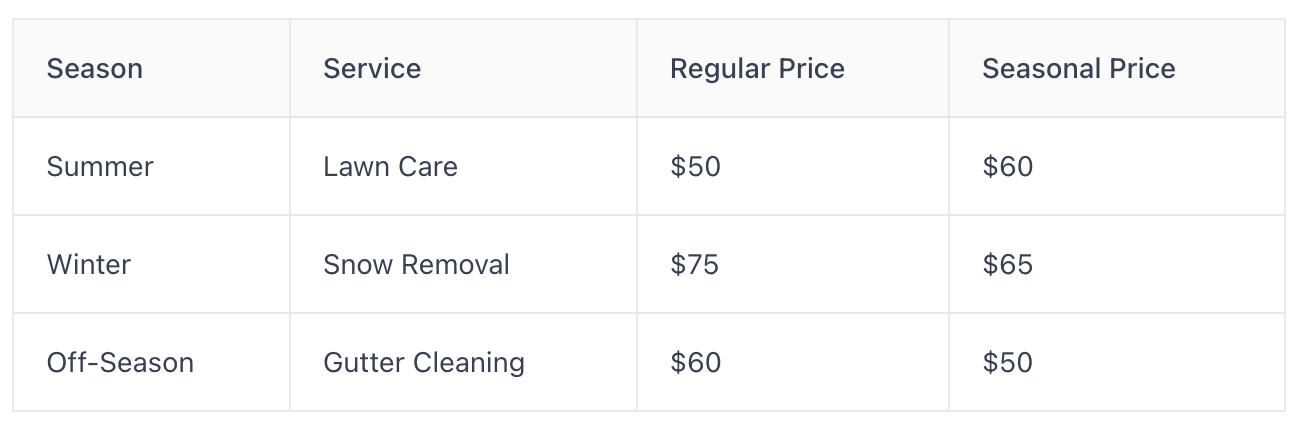Click the Seasonal Price column header
This screenshot has width=1298, height=424.
[x=1117, y=68]
